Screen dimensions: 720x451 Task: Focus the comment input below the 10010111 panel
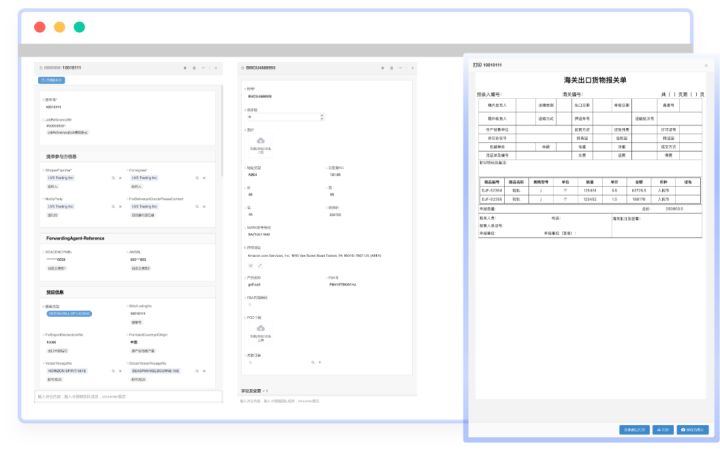tap(129, 396)
